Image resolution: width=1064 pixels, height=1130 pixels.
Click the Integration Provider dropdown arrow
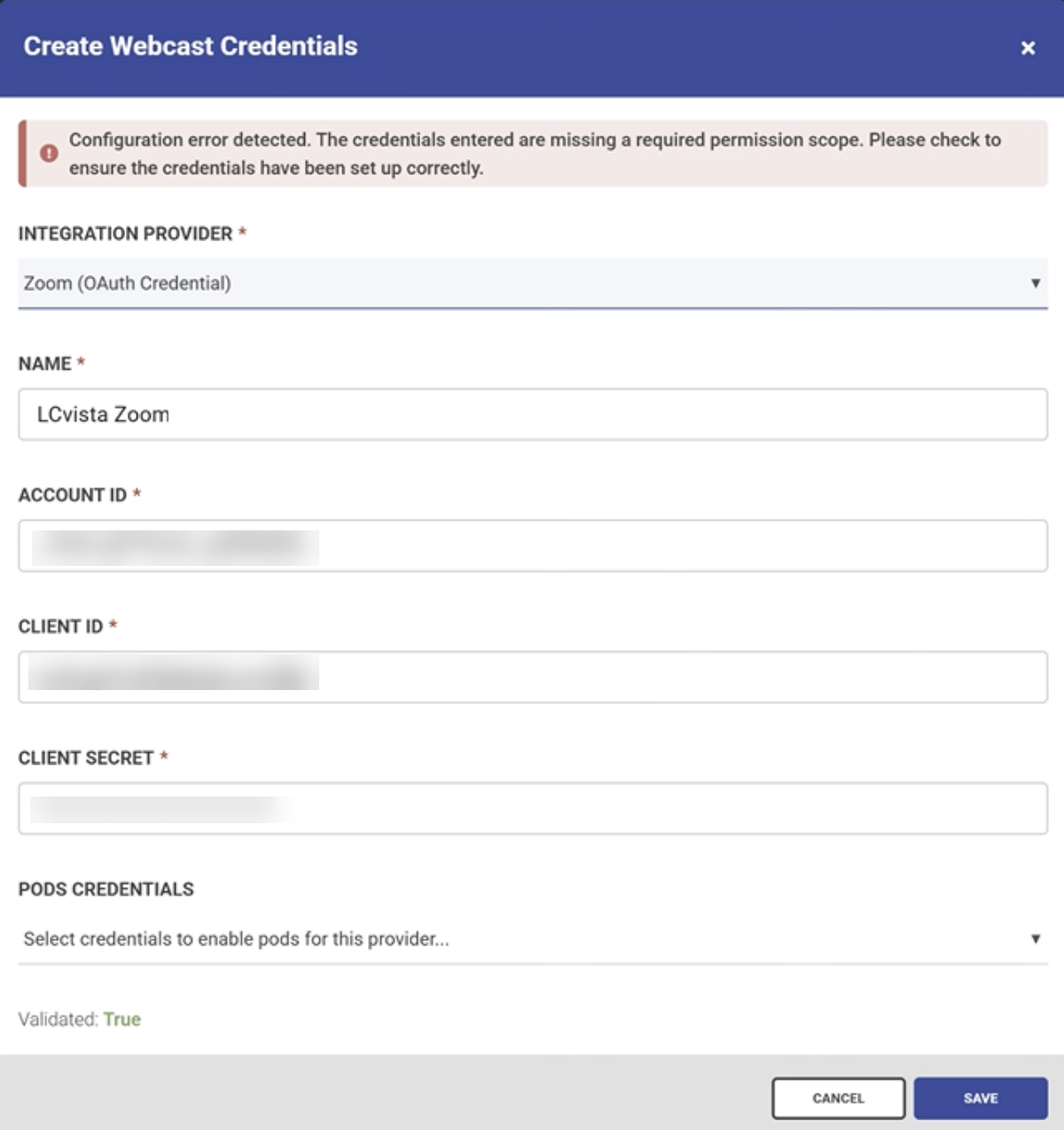tap(1035, 283)
